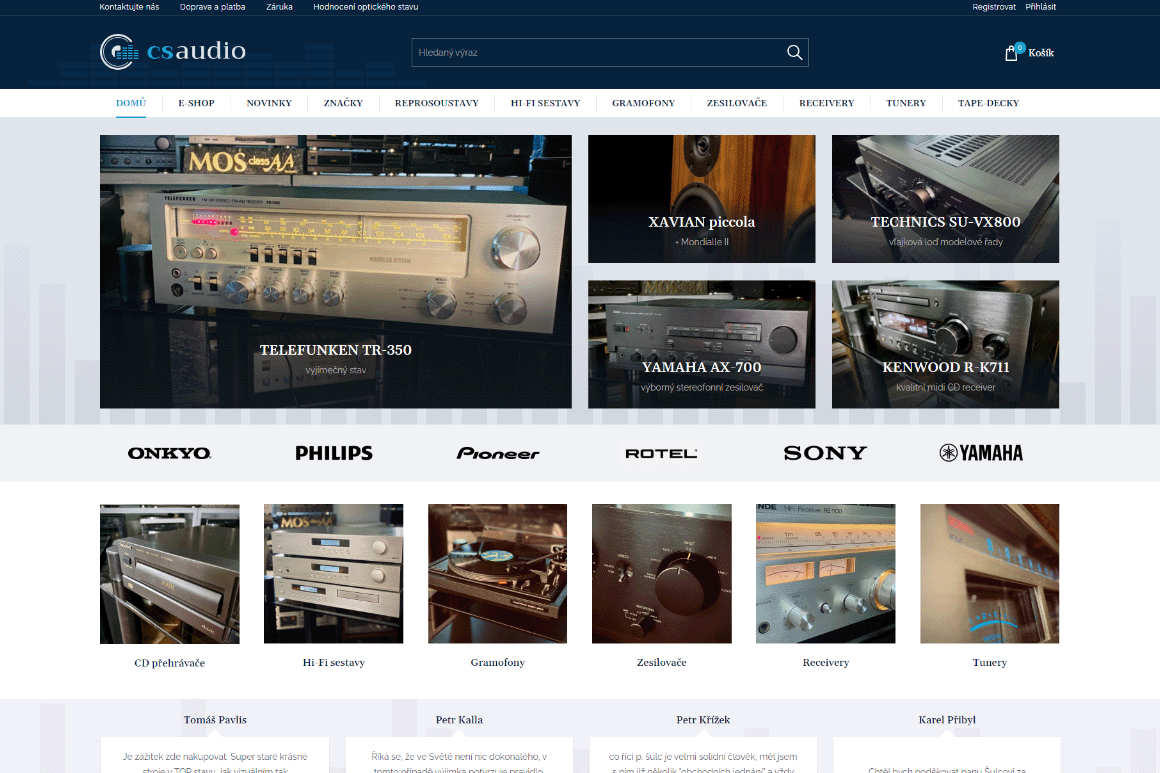The width and height of the screenshot is (1160, 773).
Task: Open the E-shop menu item
Action: (196, 103)
